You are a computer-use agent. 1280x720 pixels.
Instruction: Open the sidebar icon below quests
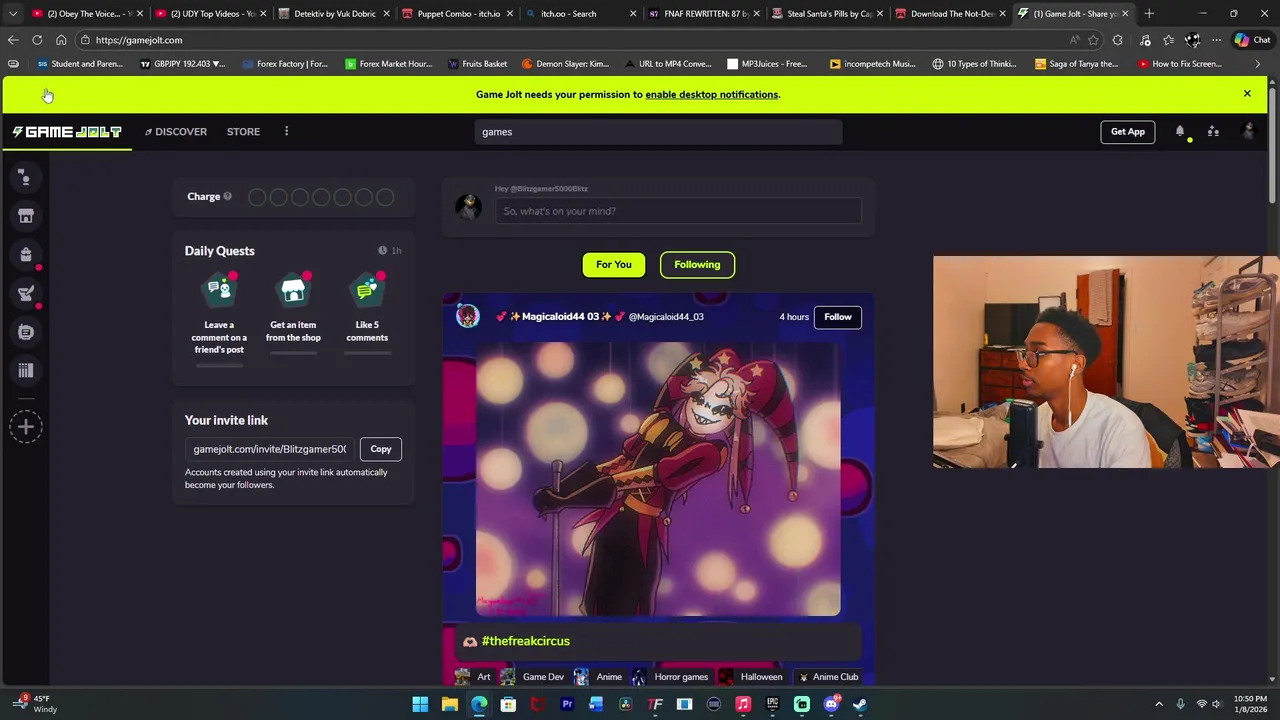pos(26,332)
